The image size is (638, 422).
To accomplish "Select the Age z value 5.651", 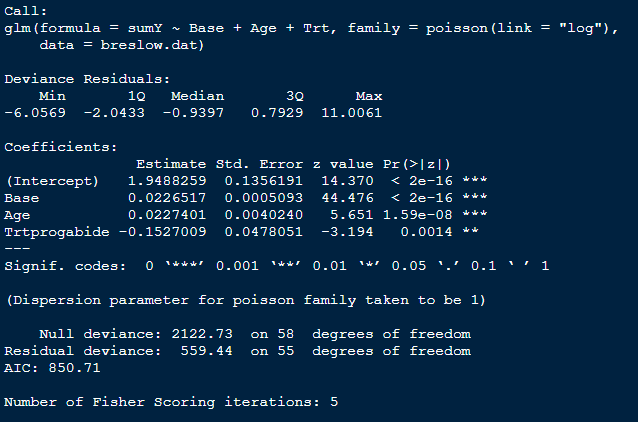I will (x=352, y=215).
